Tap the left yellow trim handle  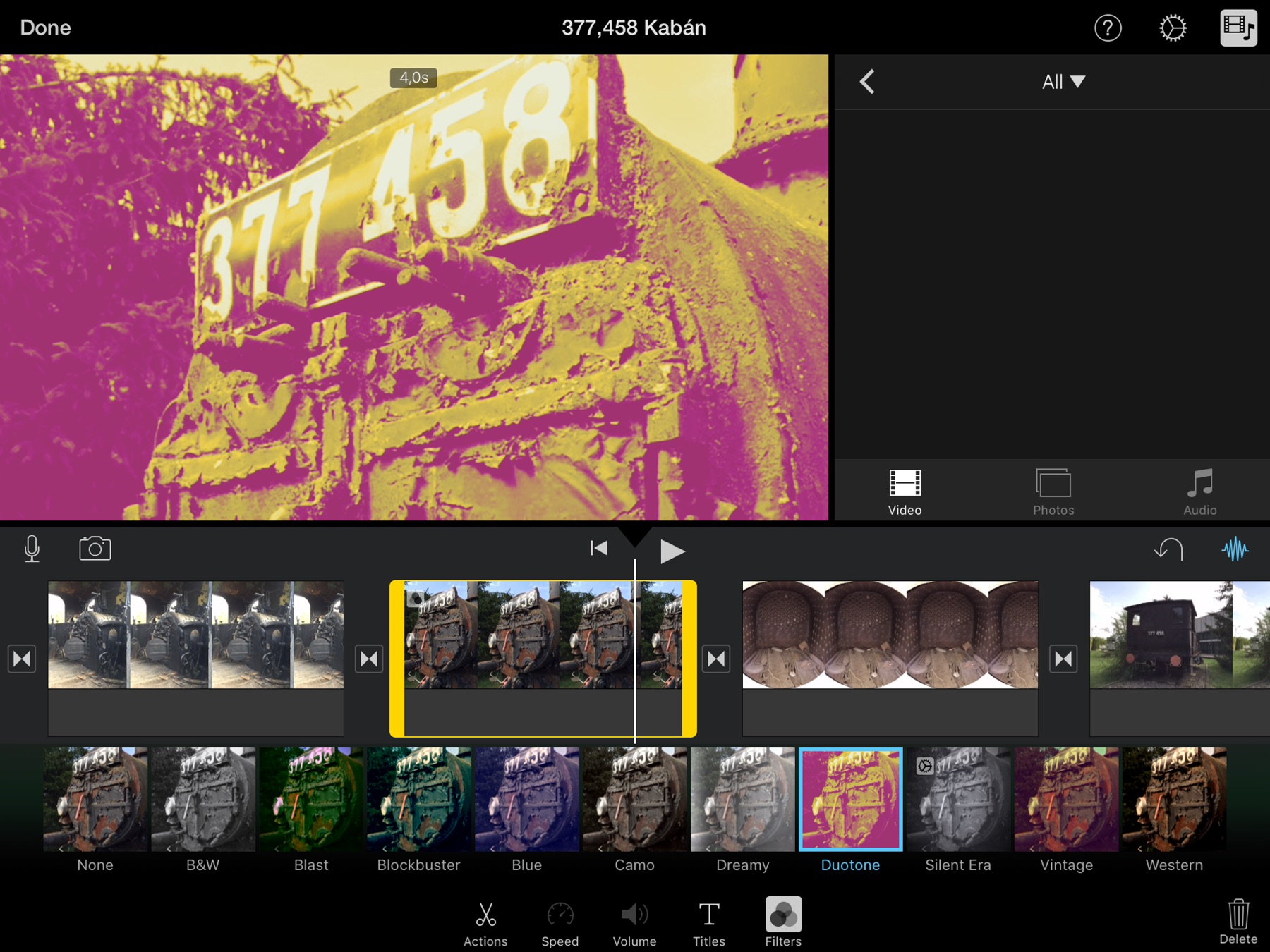397,659
